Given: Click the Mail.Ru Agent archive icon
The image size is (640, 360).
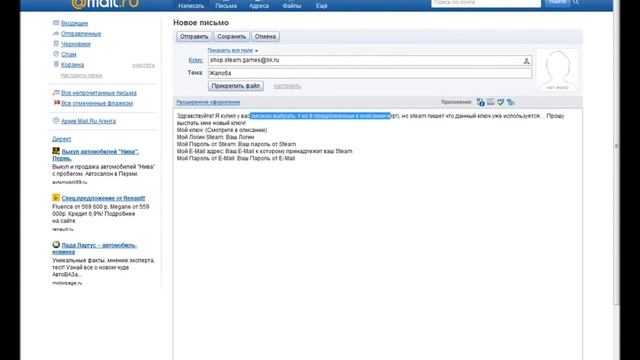Looking at the screenshot, I should coord(56,121).
